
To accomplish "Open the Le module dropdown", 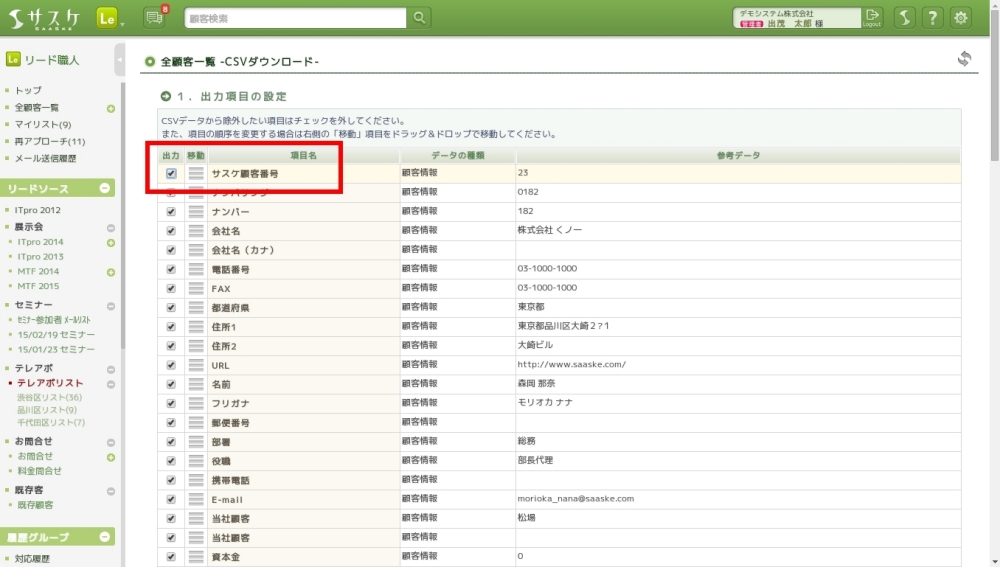I will coord(110,18).
